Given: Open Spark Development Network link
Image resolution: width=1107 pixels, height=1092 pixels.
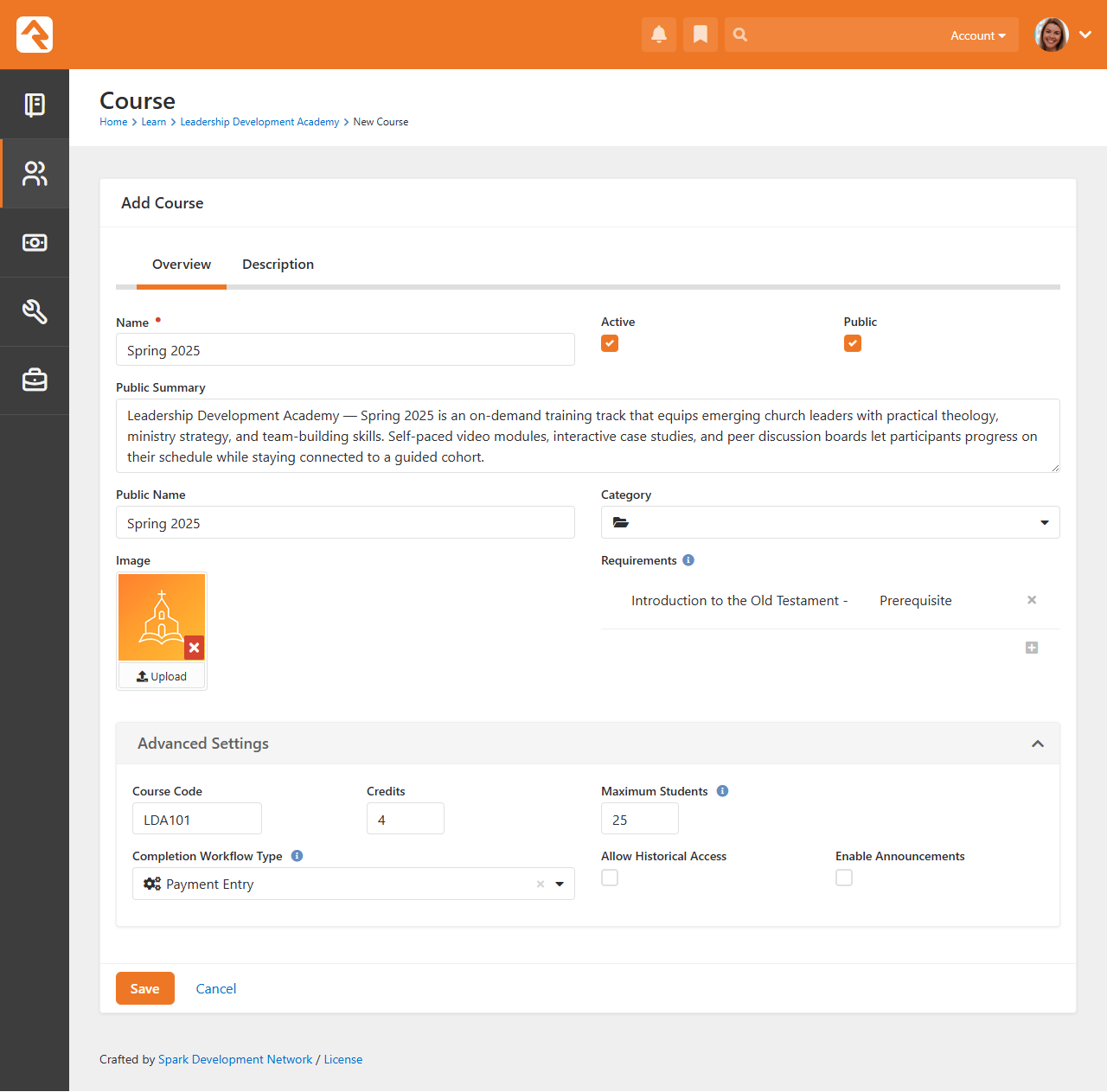Looking at the screenshot, I should tap(235, 1059).
